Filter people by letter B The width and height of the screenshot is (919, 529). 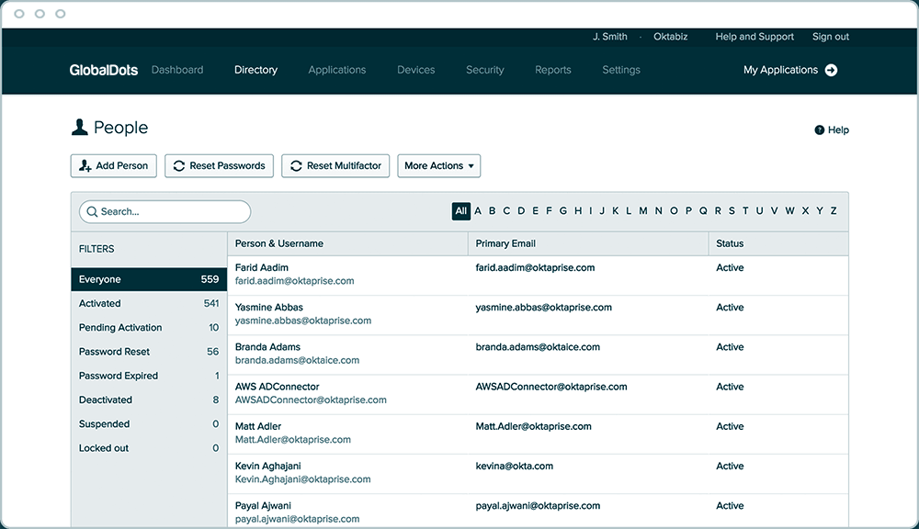point(492,211)
